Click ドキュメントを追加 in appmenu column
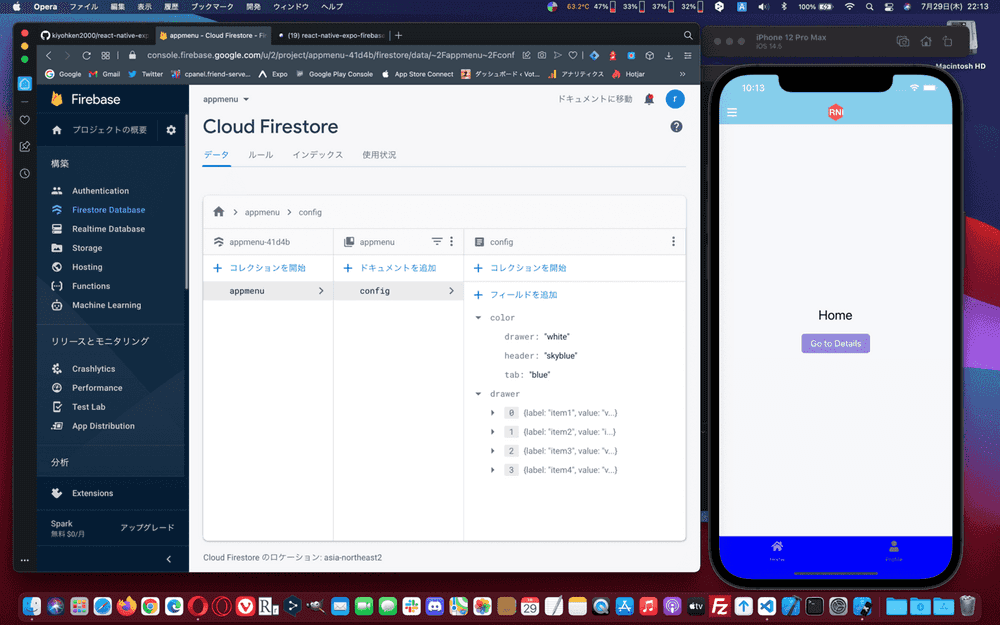This screenshot has width=1000, height=625. point(390,268)
